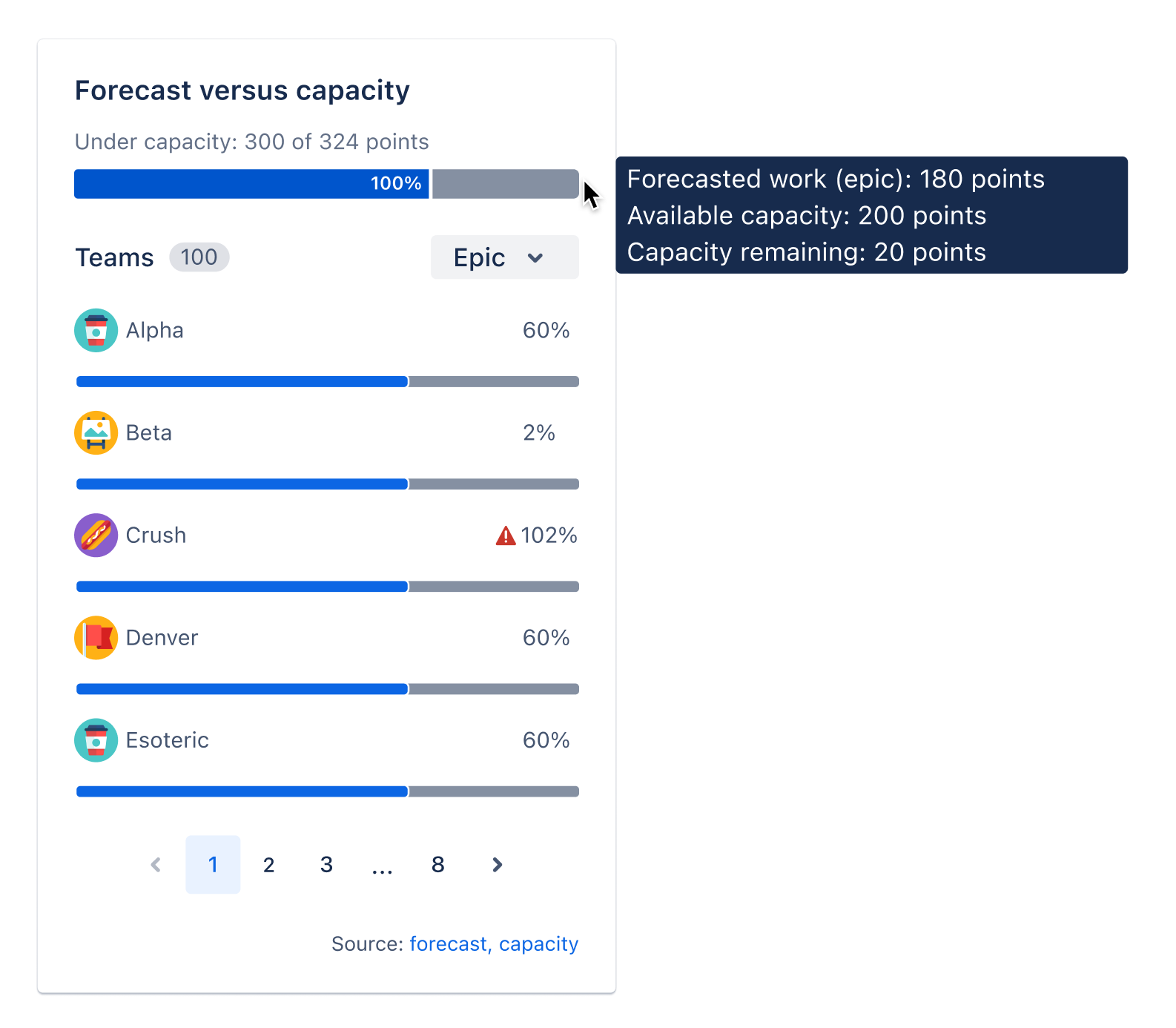This screenshot has height=1028, width=1176.
Task: Open the Epic dropdown selector
Action: (x=504, y=257)
